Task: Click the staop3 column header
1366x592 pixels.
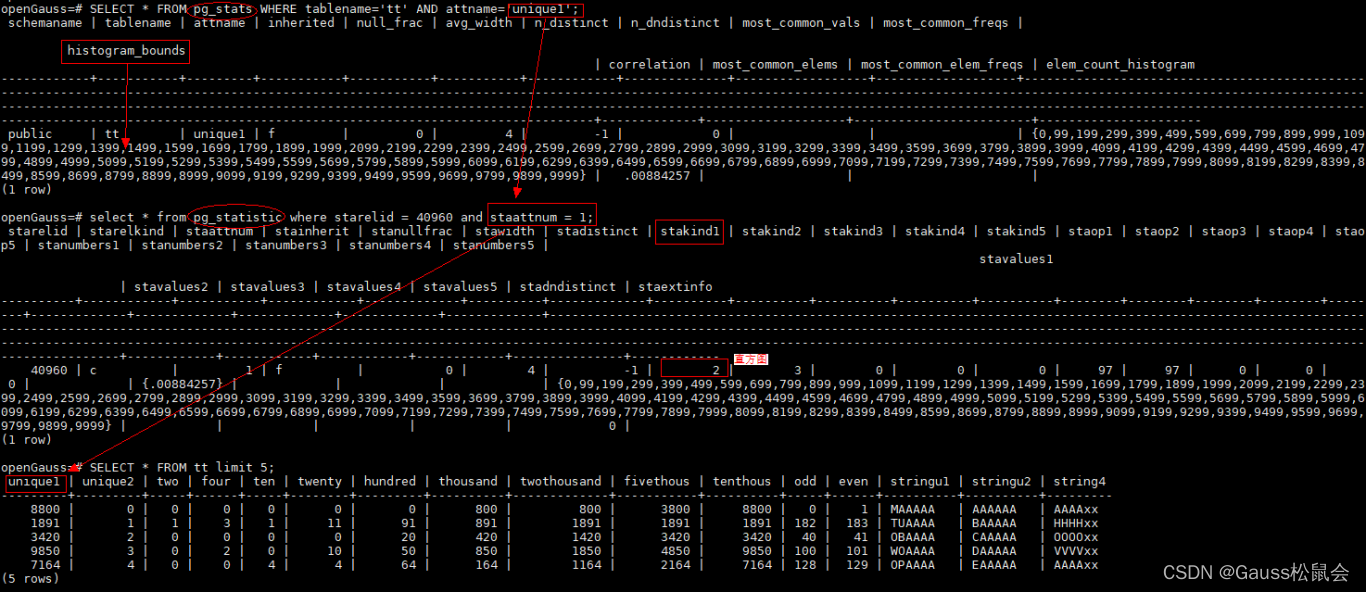Action: pos(1224,232)
